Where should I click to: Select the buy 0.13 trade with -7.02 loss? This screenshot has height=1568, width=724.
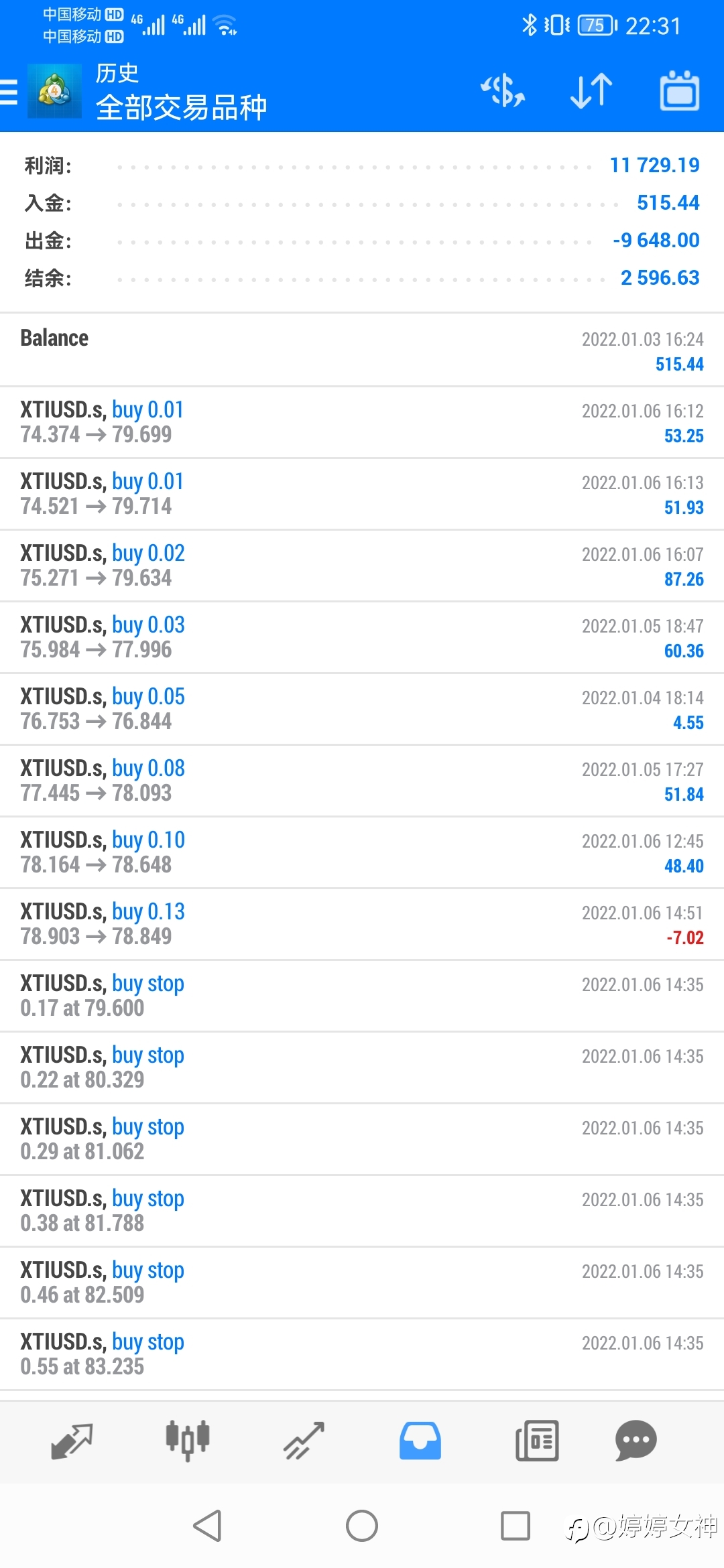[x=362, y=924]
